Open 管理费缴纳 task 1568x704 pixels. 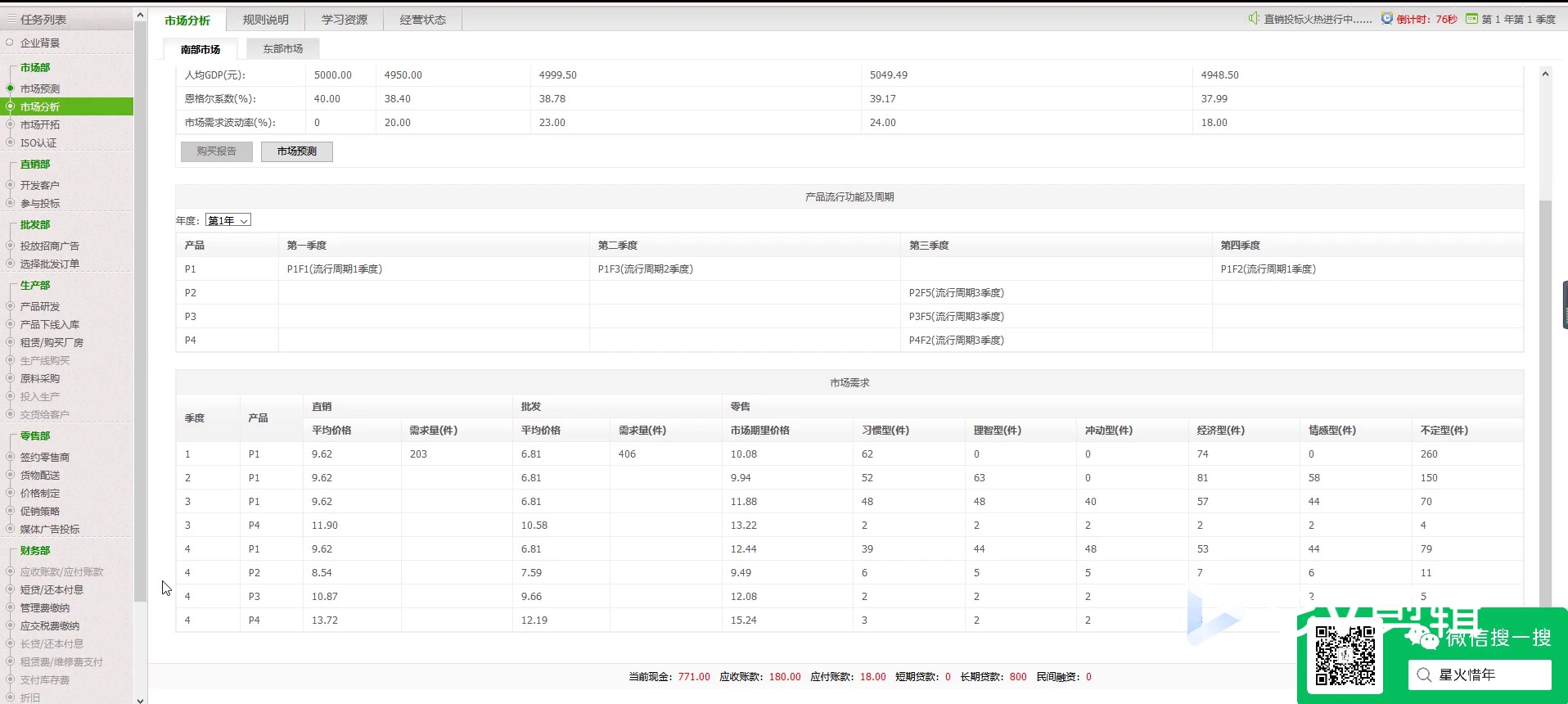[45, 607]
